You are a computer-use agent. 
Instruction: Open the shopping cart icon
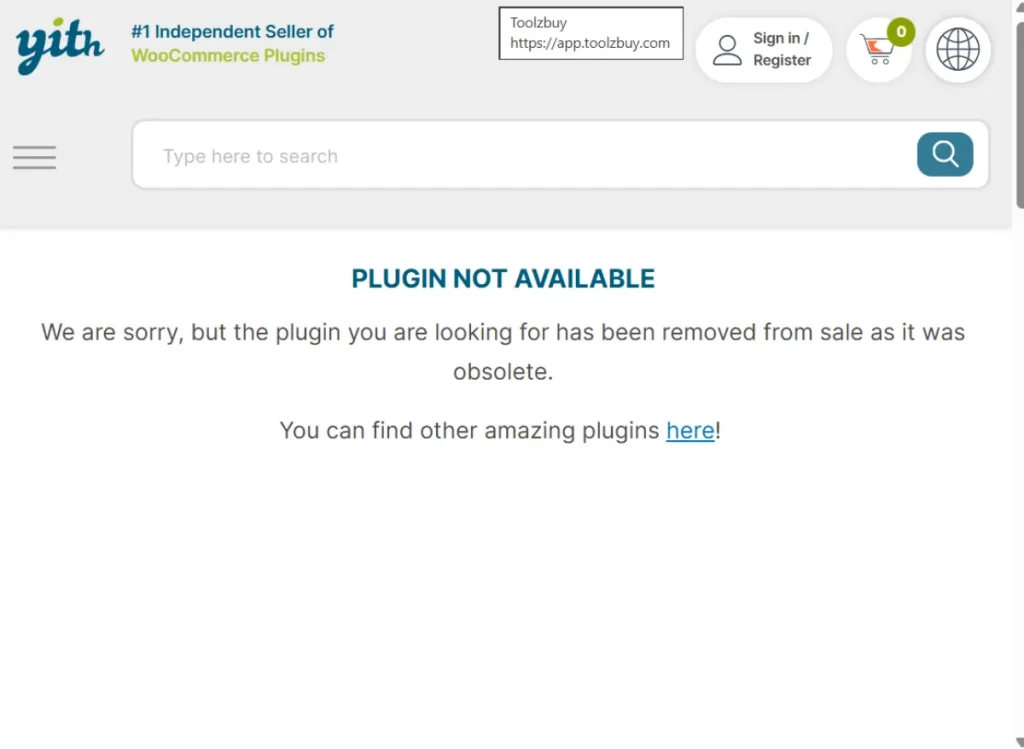tap(877, 51)
